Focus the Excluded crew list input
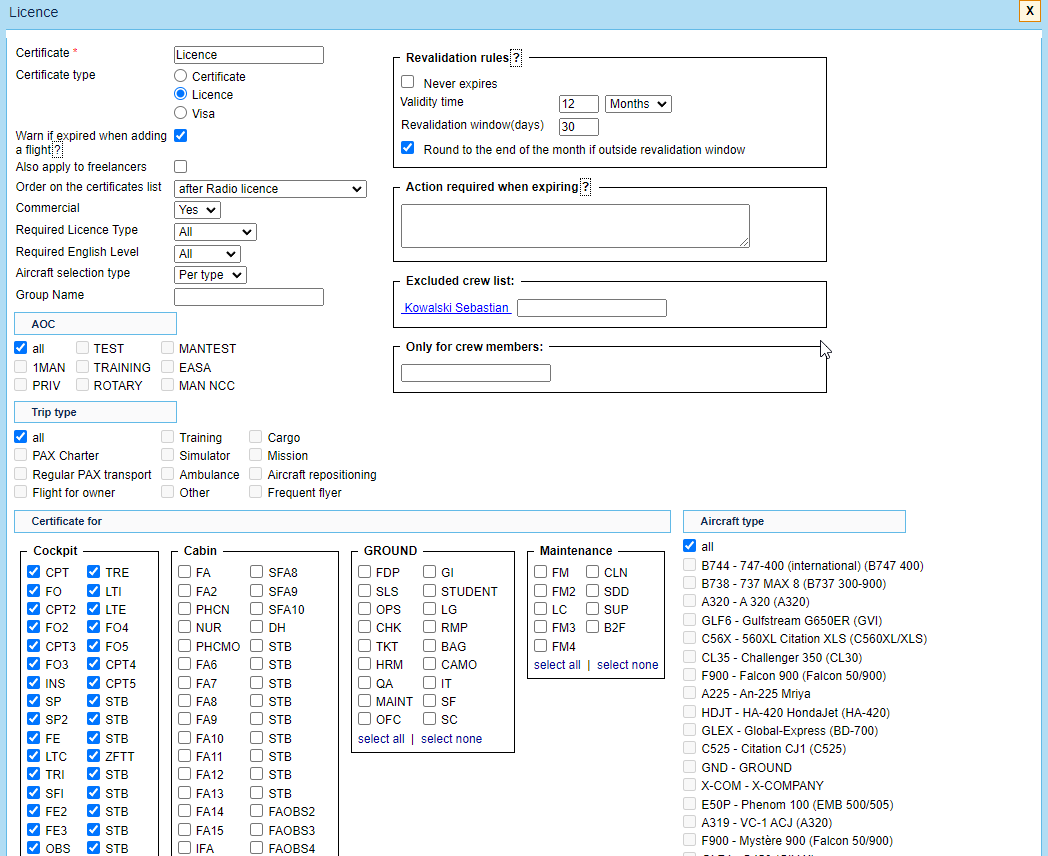Viewport: 1048px width, 856px height. tap(592, 308)
